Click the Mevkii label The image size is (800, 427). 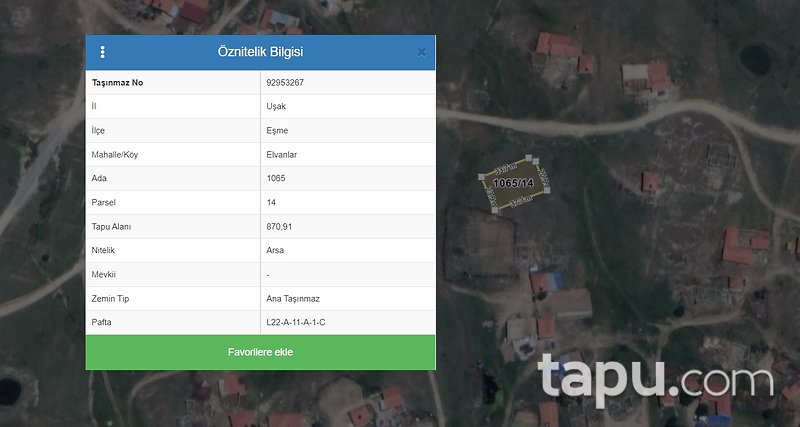[104, 274]
